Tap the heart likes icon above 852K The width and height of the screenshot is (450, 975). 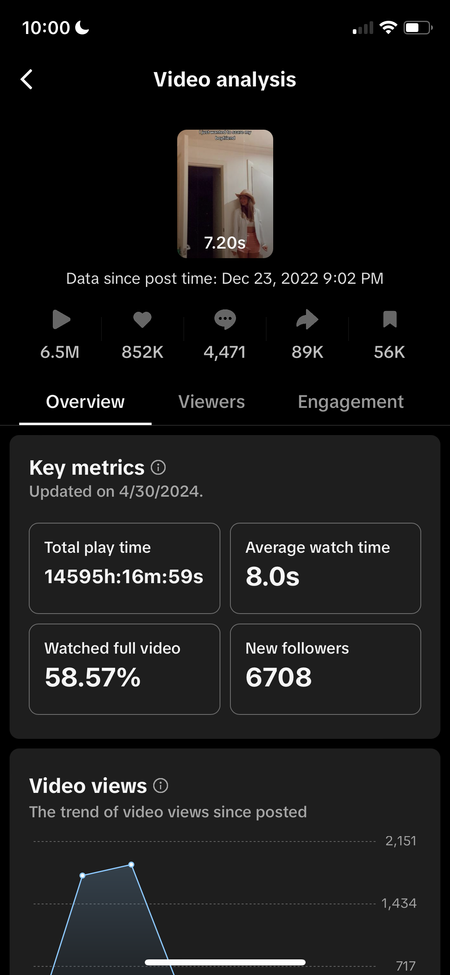[142, 320]
